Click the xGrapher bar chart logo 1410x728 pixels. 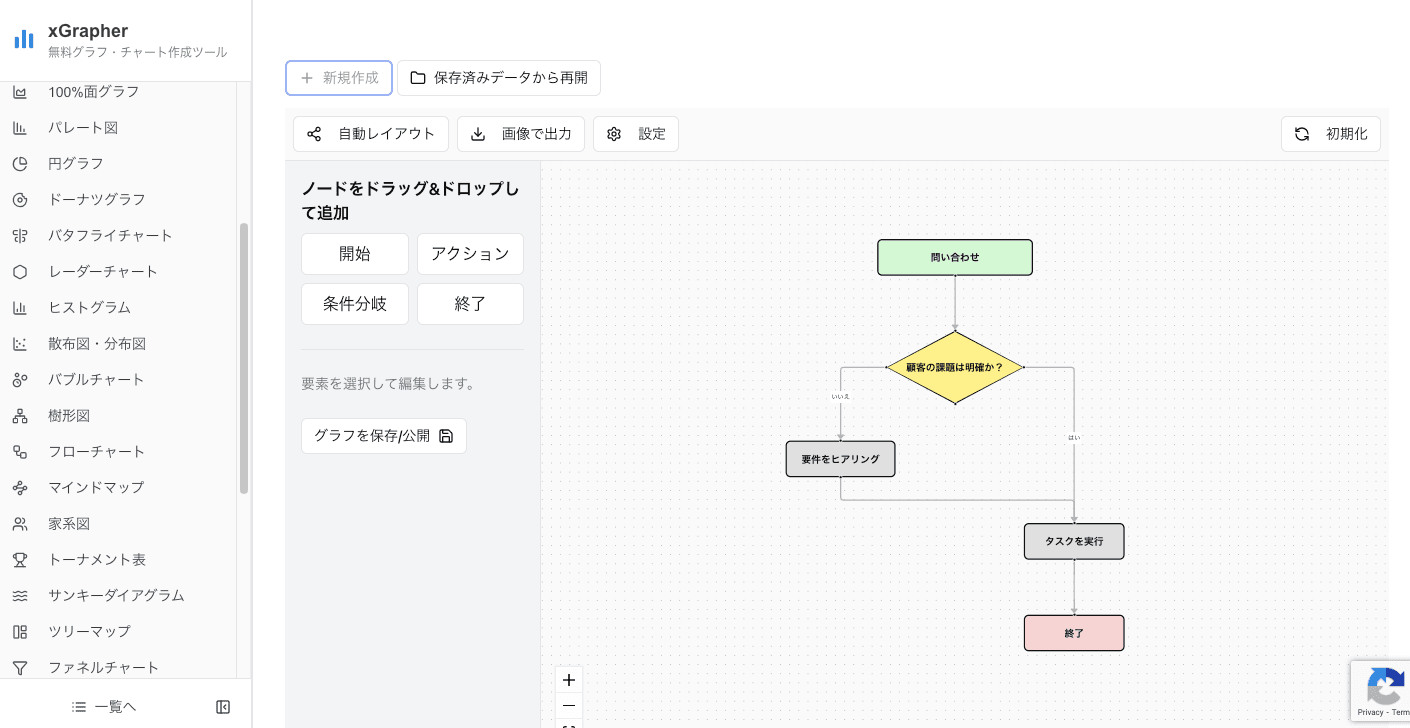pyautogui.click(x=23, y=40)
